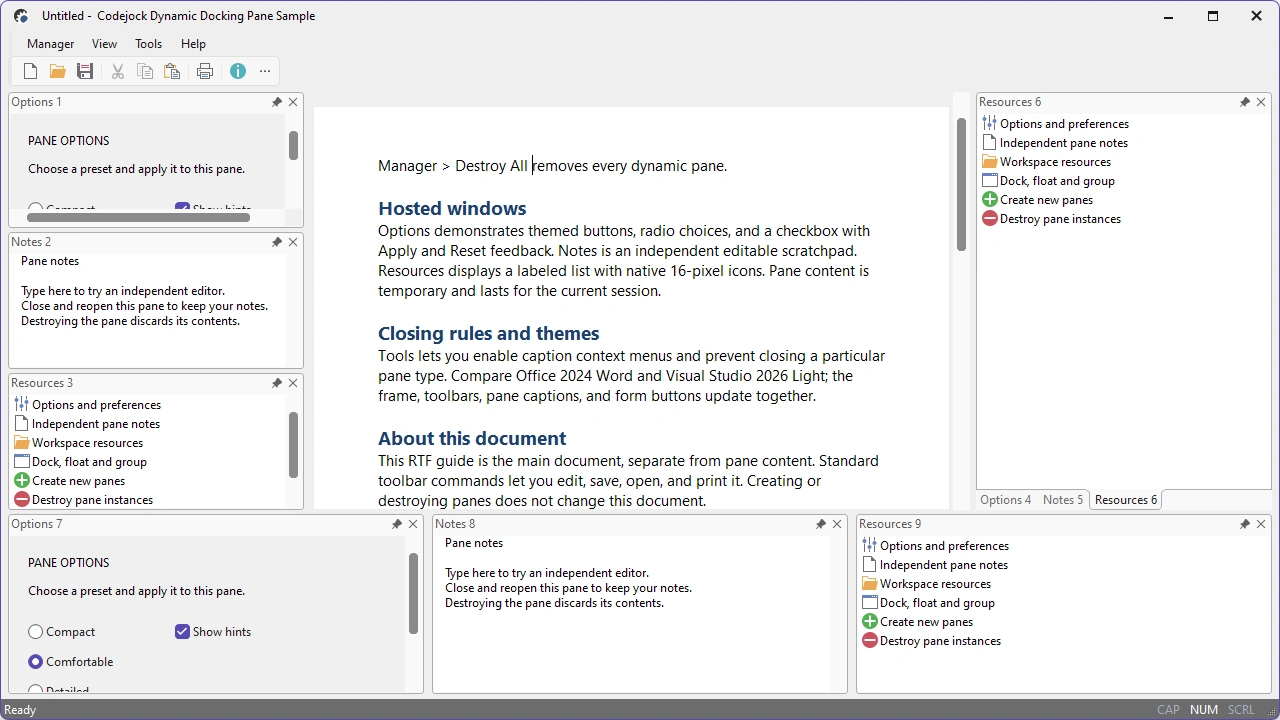The image size is (1280, 720).
Task: Click the Hosted windows heading
Action: pyautogui.click(x=452, y=208)
